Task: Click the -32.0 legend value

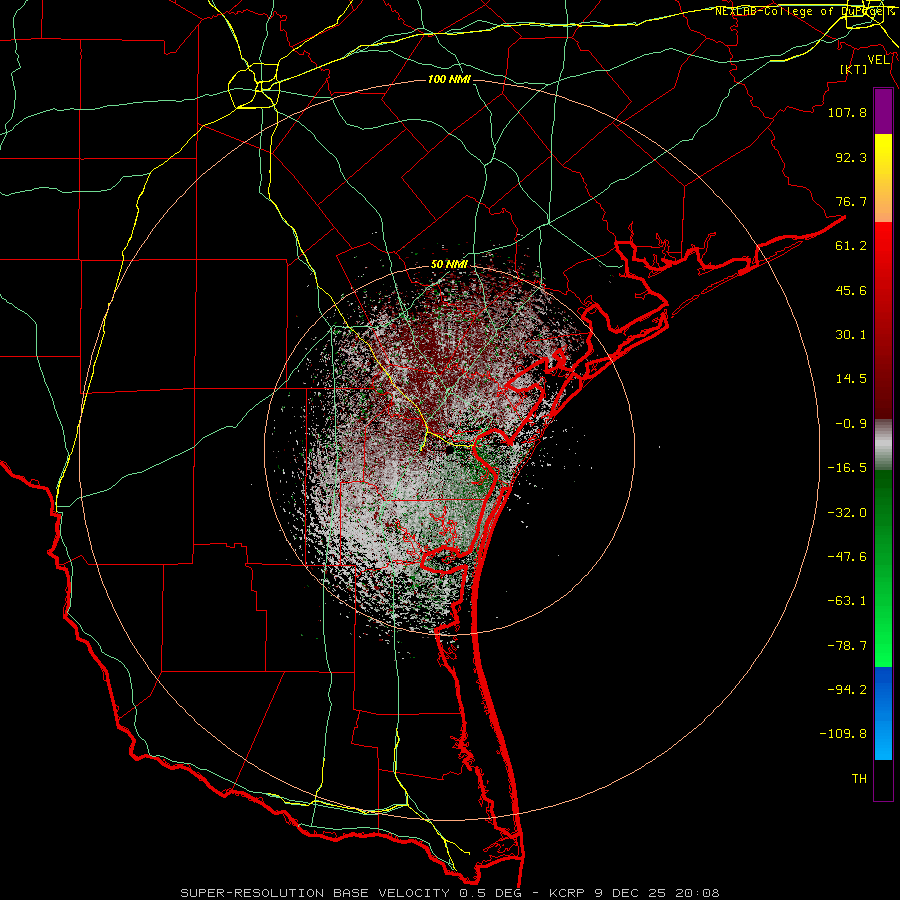Action: pos(847,513)
